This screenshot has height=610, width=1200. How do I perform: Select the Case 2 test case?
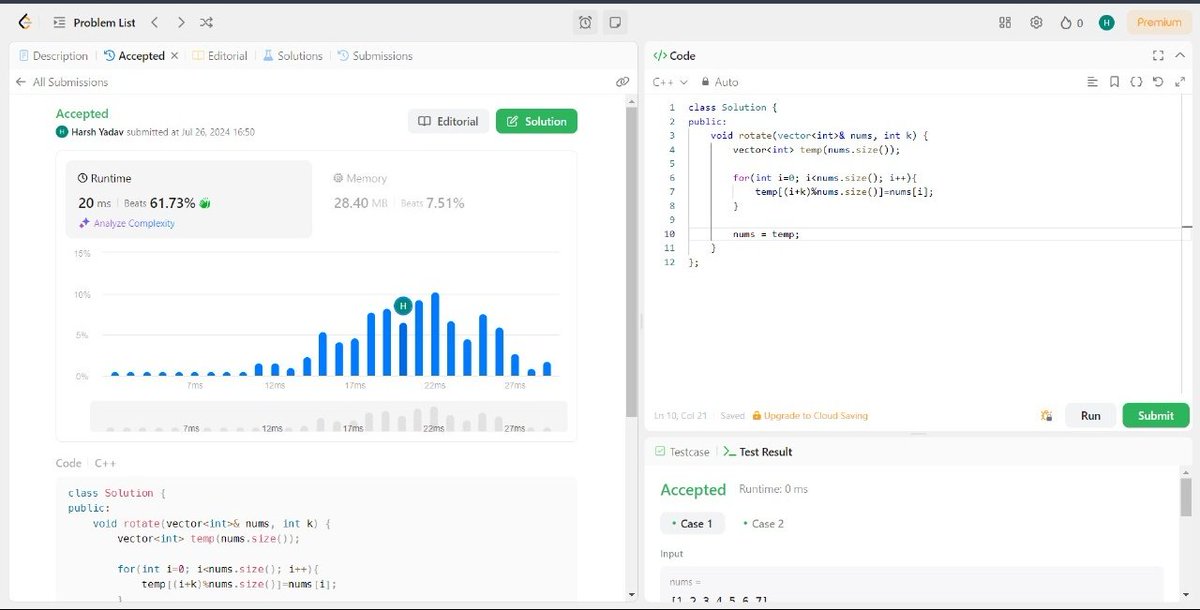point(764,523)
